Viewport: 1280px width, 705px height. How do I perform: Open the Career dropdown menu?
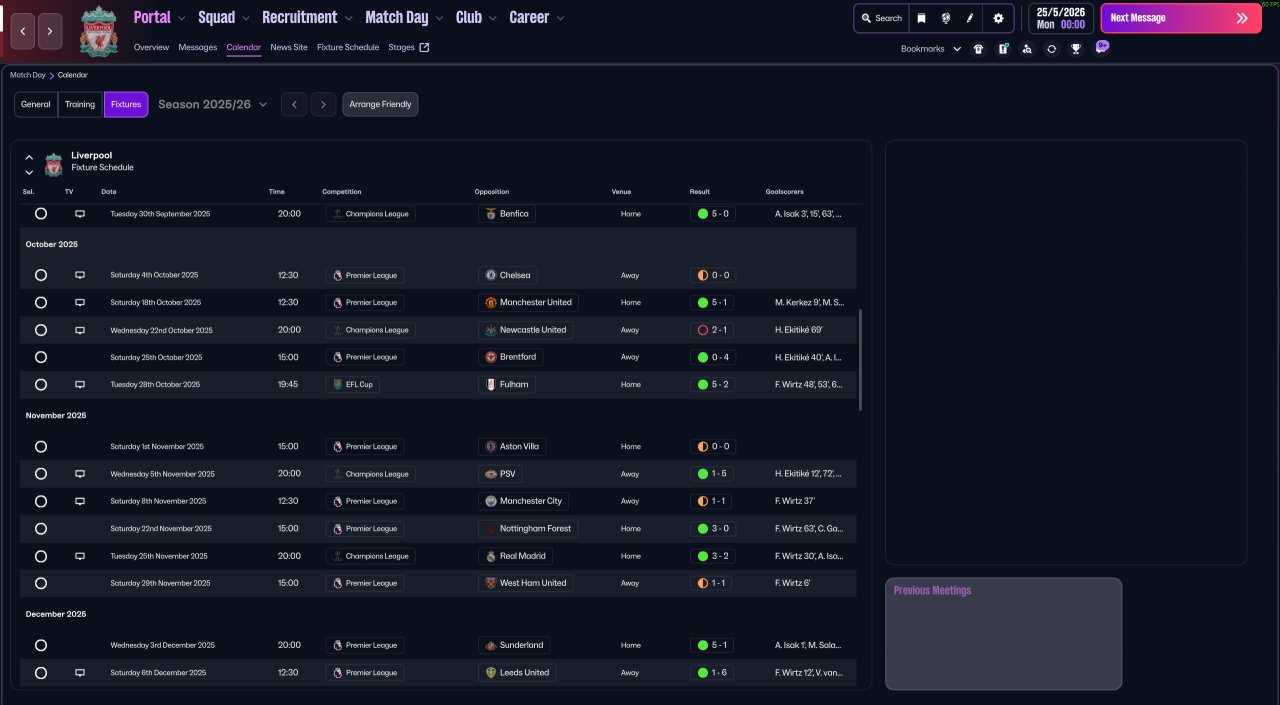tap(537, 17)
